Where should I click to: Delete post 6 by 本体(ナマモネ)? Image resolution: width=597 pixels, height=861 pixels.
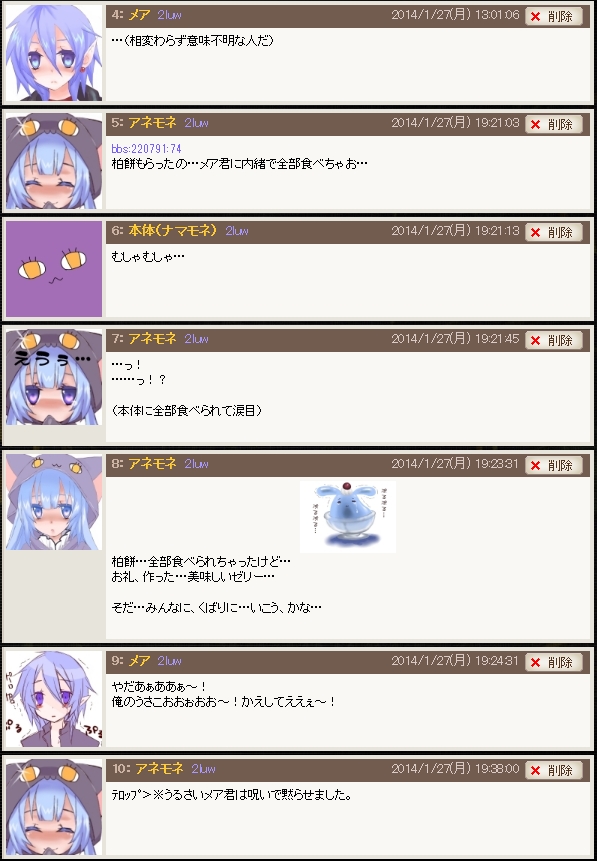click(554, 232)
